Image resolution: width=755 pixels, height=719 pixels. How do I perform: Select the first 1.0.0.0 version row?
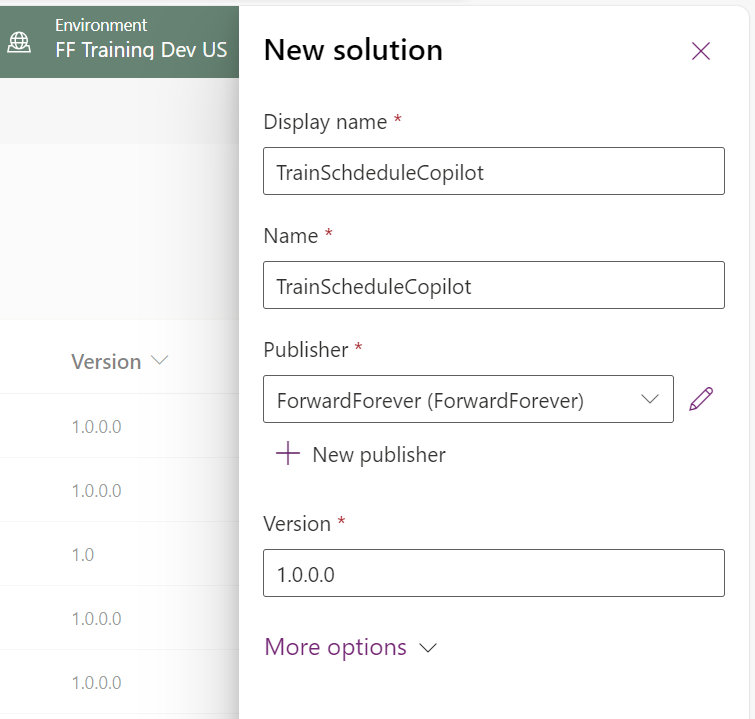click(96, 427)
